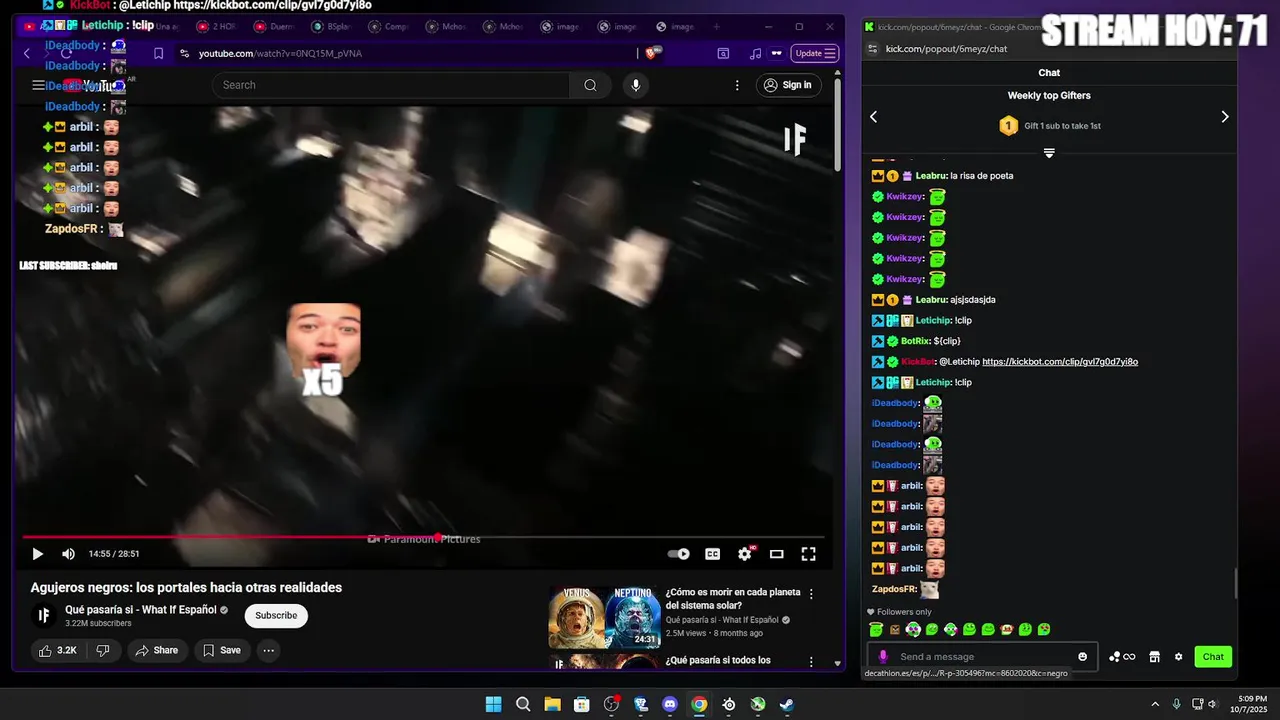Open the browser sidebar panel icon
Screen dimensions: 1280x720
[723, 53]
